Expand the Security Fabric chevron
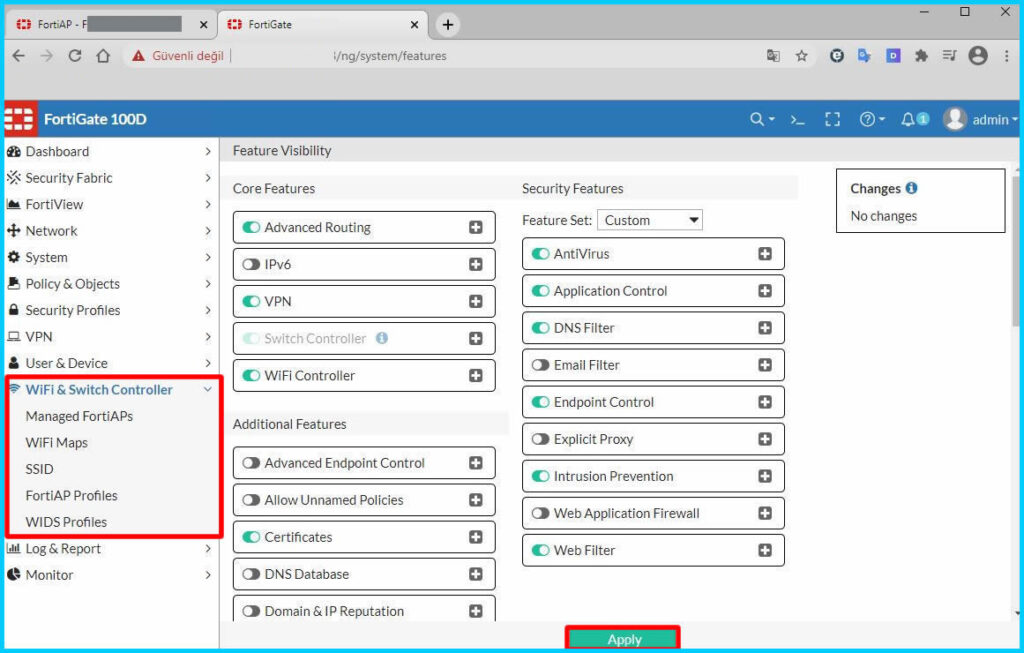1024x653 pixels. pyautogui.click(x=208, y=178)
